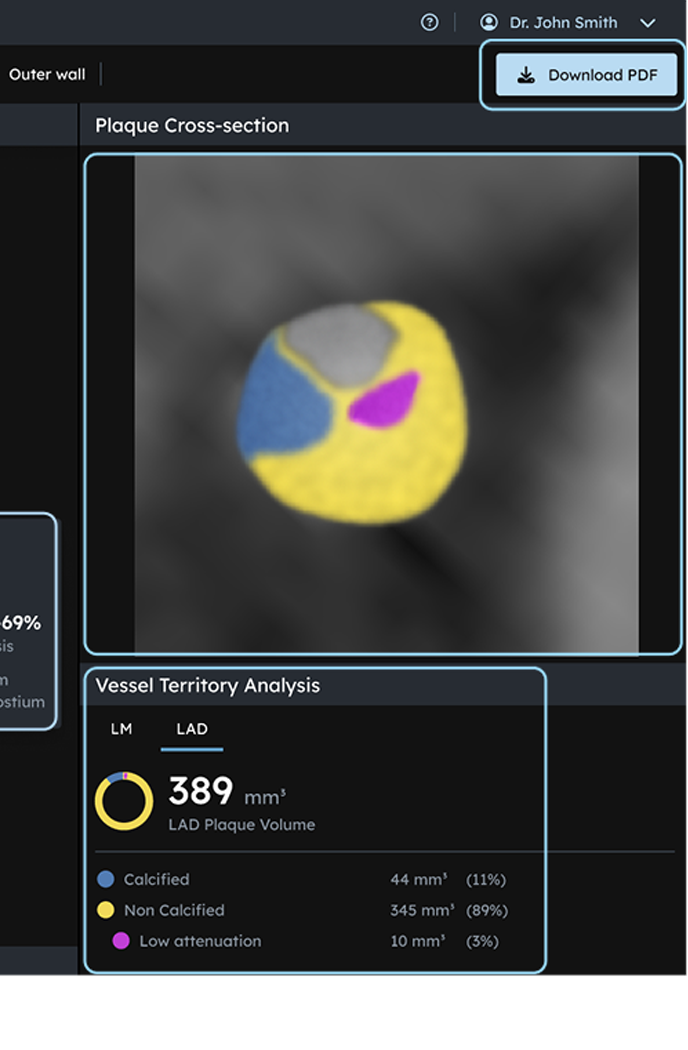
Task: Switch to the LM vessel tab
Action: (x=121, y=729)
